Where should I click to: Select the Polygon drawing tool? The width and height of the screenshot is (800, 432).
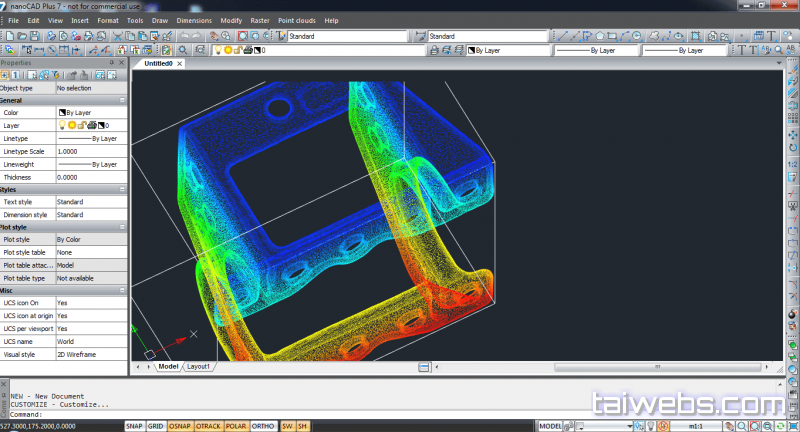click(x=600, y=36)
